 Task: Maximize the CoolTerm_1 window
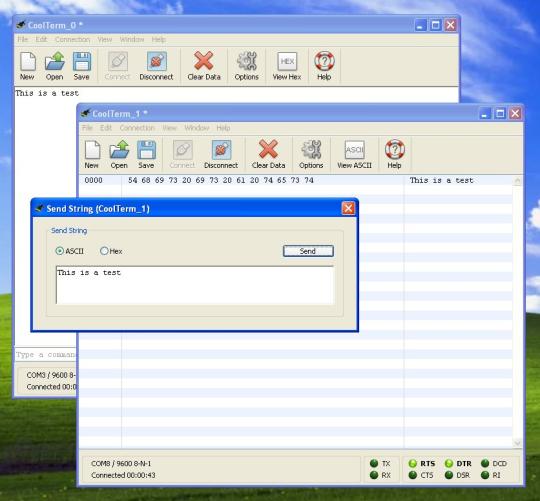point(500,113)
